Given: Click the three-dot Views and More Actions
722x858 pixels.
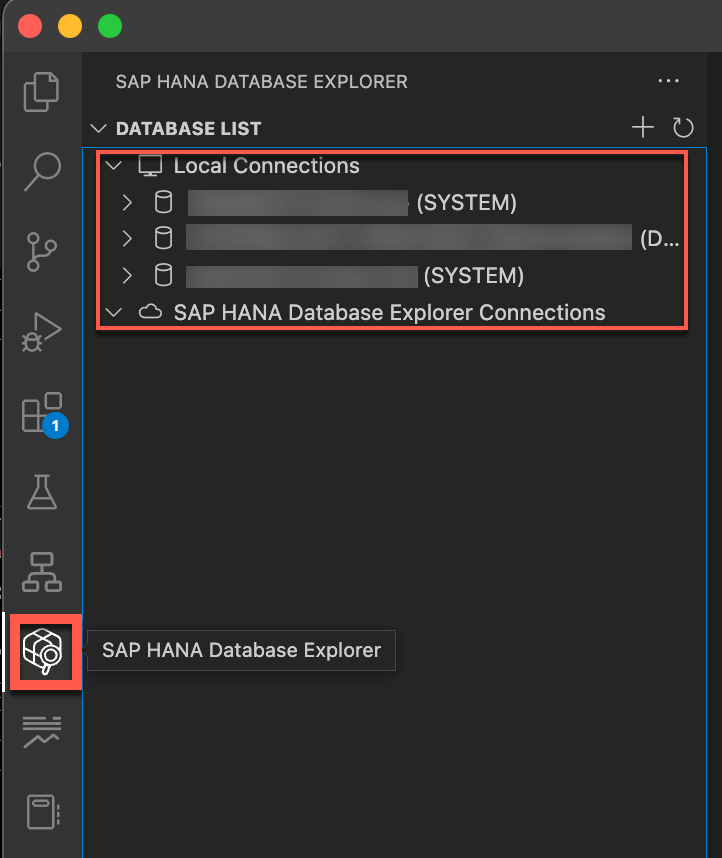Looking at the screenshot, I should click(668, 81).
